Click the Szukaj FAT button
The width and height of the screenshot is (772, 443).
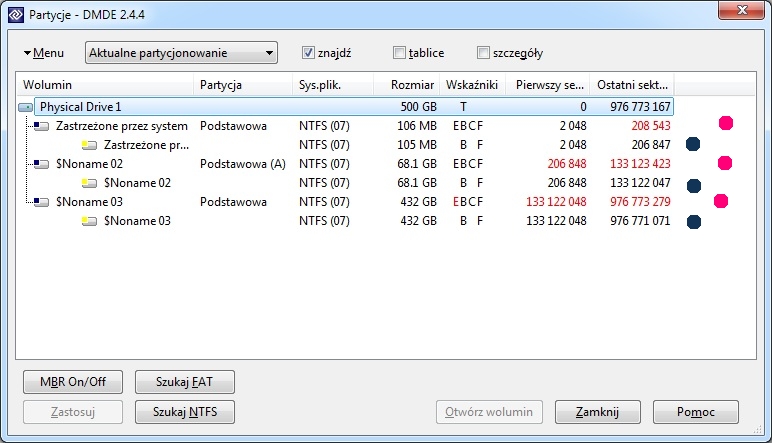click(x=185, y=382)
